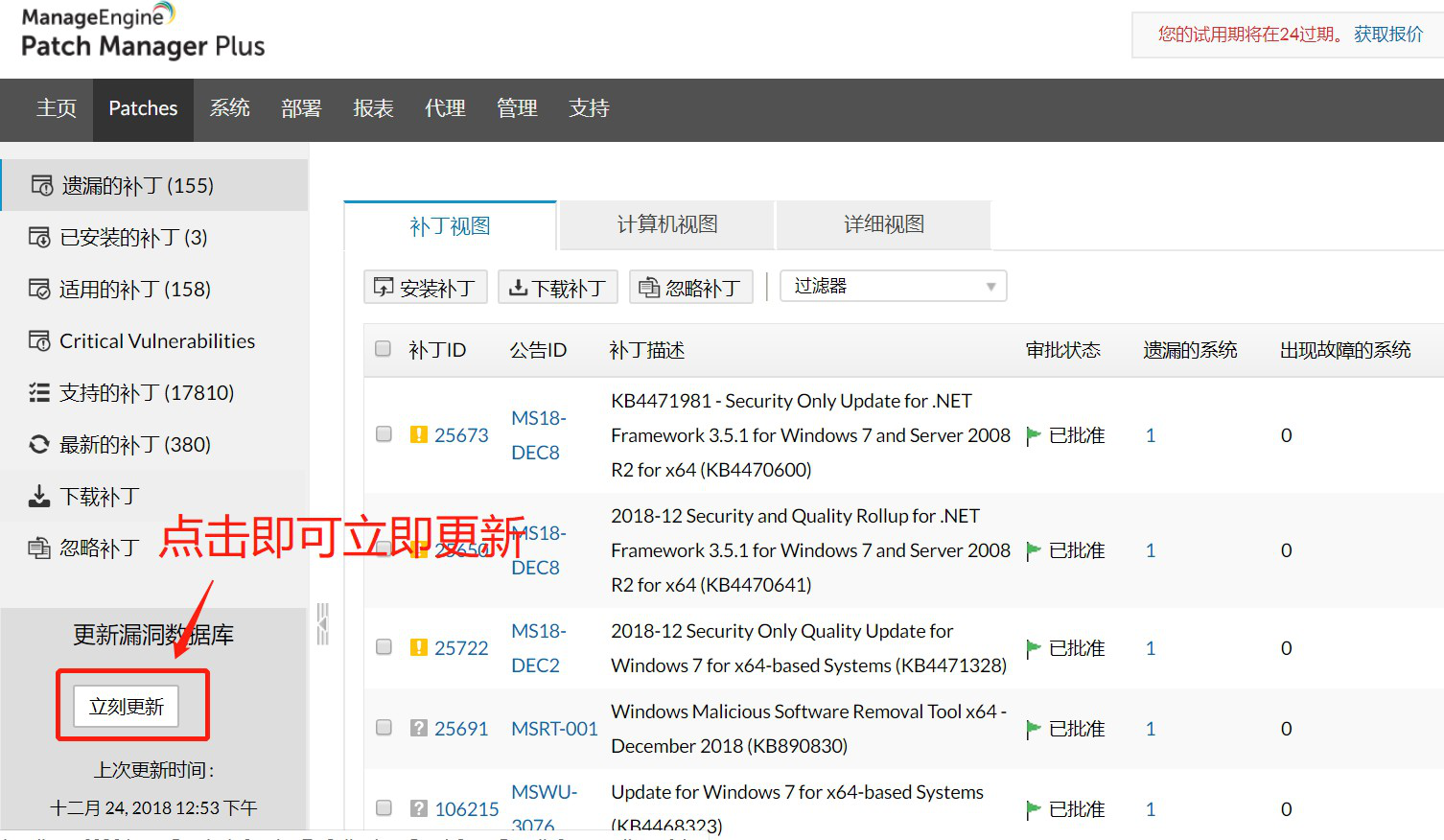Click the Critical Vulnerabilities sidebar icon
Screen dimensions: 1444x840
(x=39, y=340)
